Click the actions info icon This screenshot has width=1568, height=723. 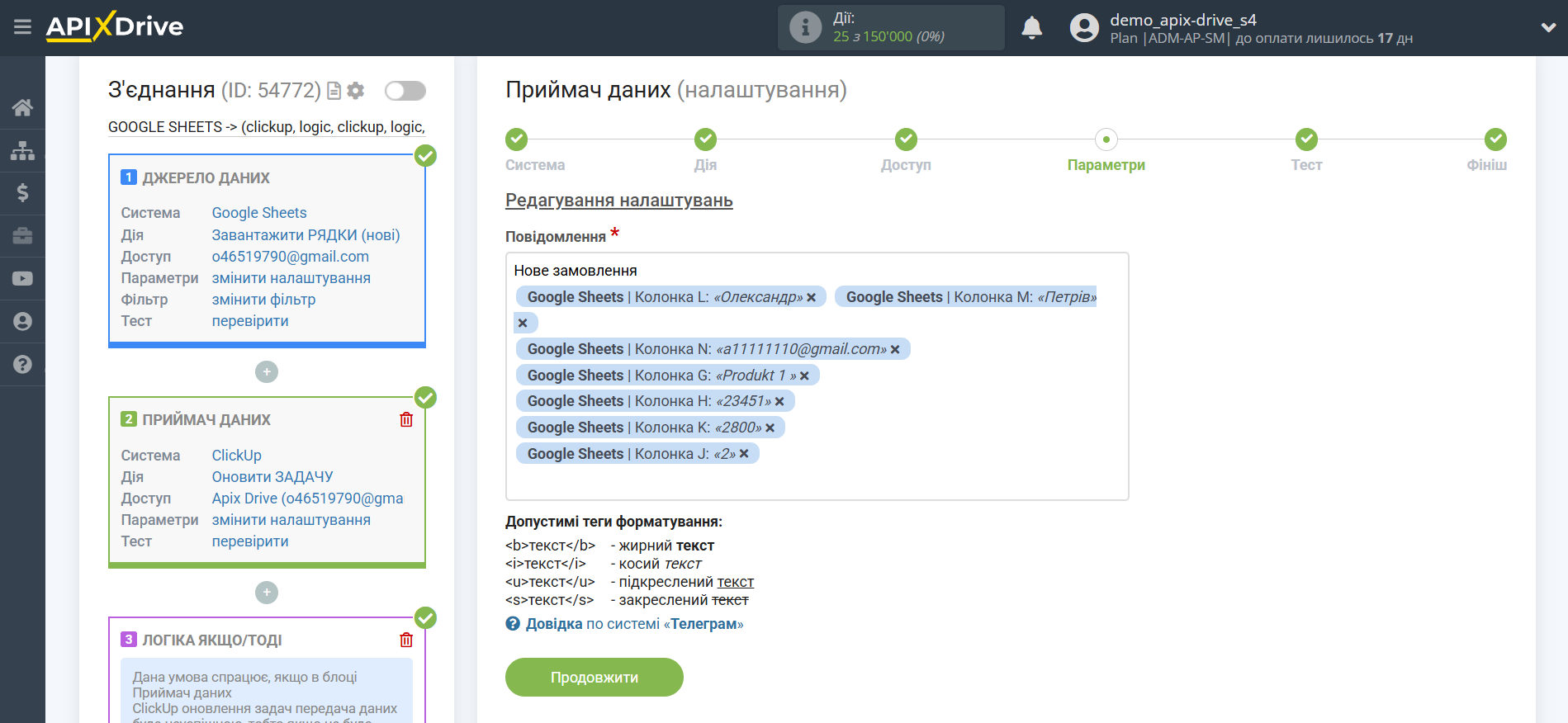click(805, 27)
